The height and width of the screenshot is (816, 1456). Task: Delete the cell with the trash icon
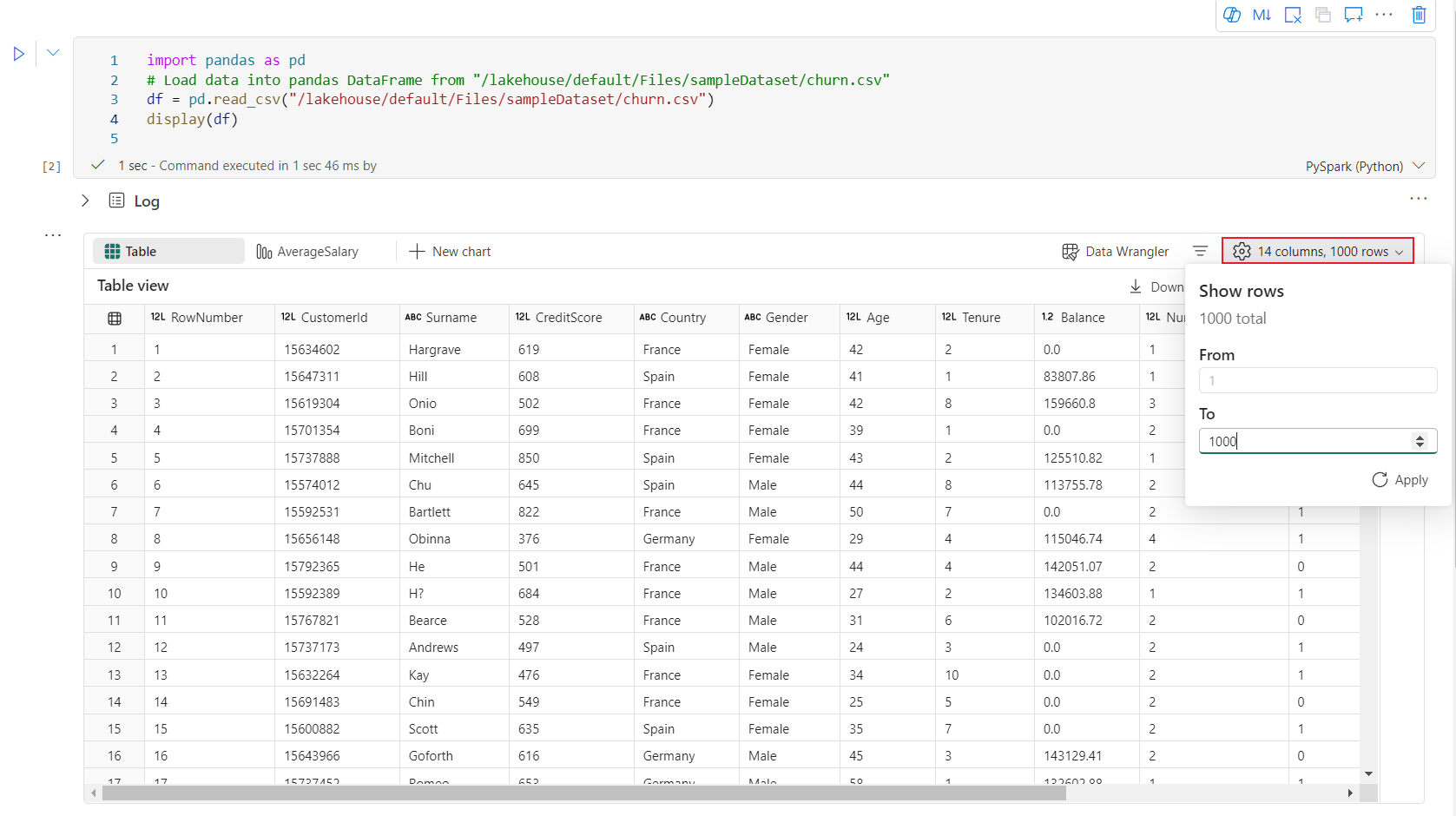coord(1419,15)
